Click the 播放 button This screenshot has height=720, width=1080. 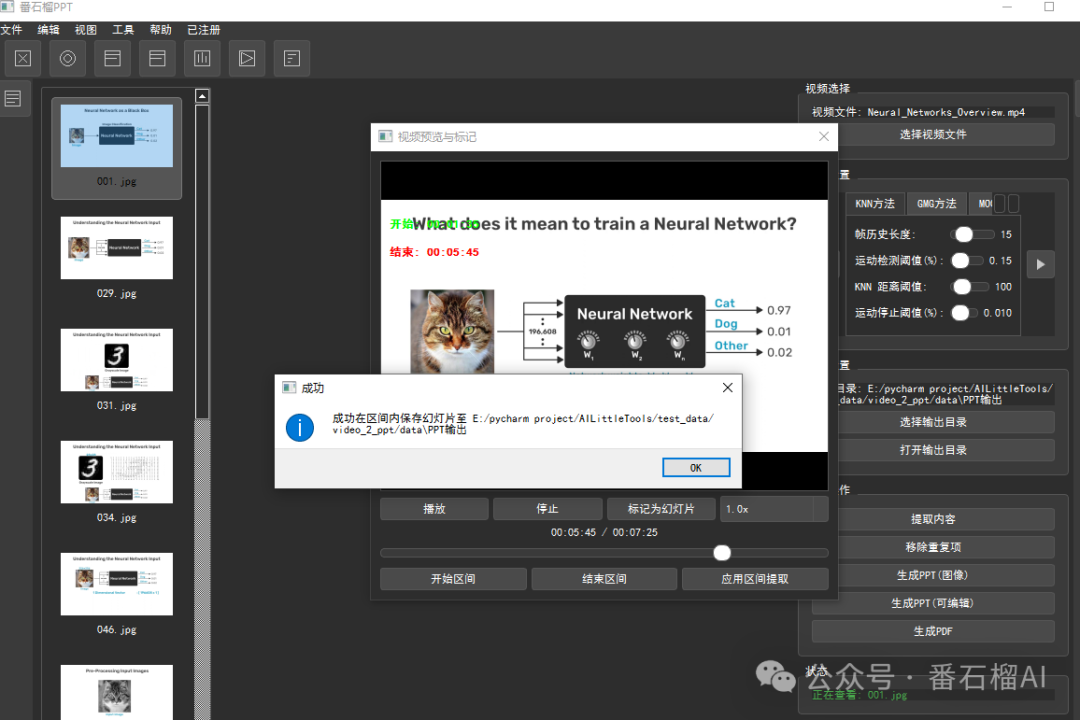coord(434,509)
